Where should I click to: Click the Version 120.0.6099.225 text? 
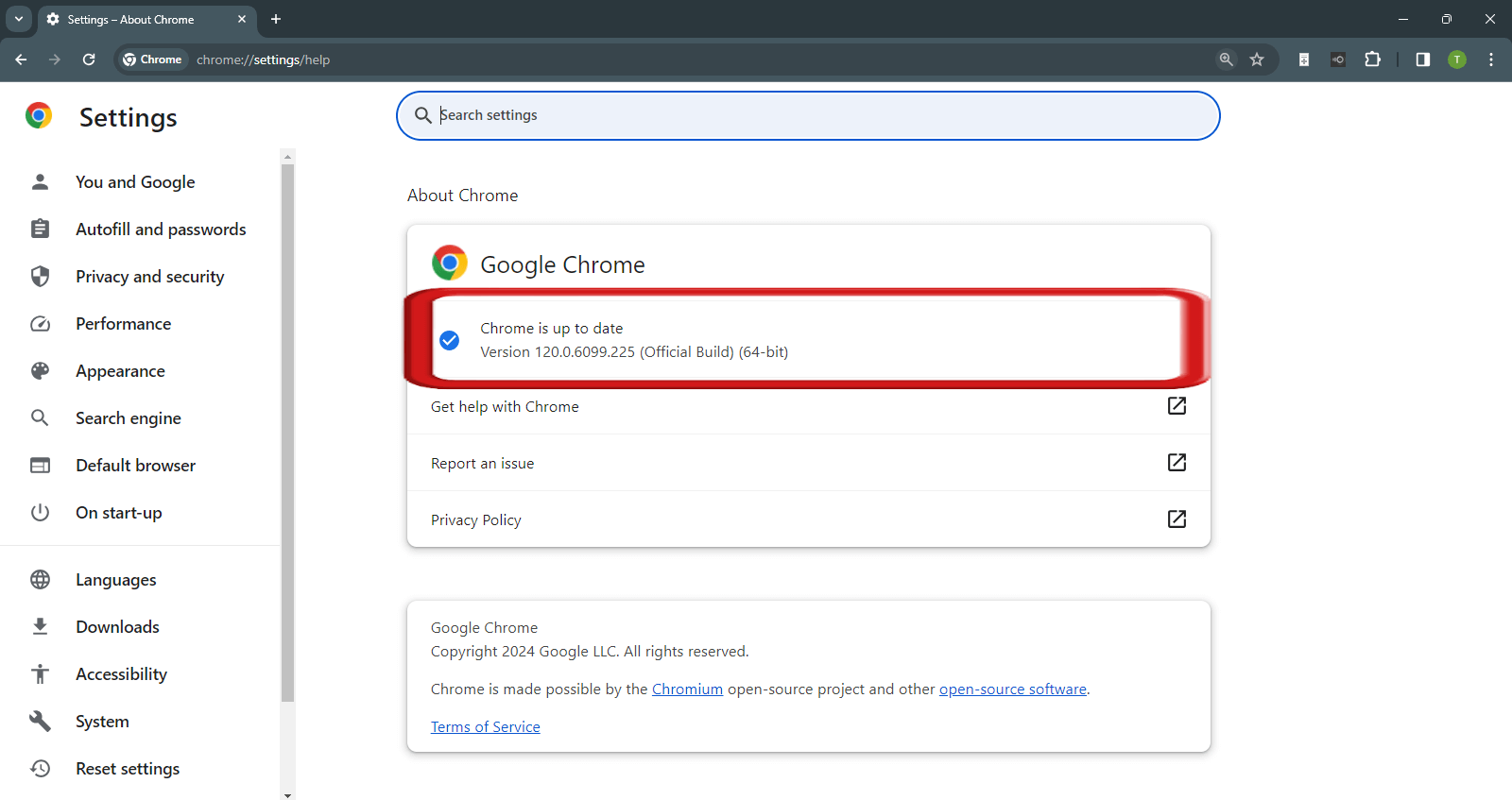(634, 352)
